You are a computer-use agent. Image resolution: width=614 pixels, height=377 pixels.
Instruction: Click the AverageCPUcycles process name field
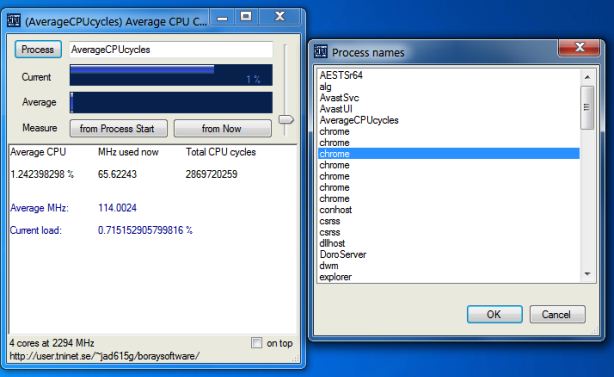[x=171, y=50]
